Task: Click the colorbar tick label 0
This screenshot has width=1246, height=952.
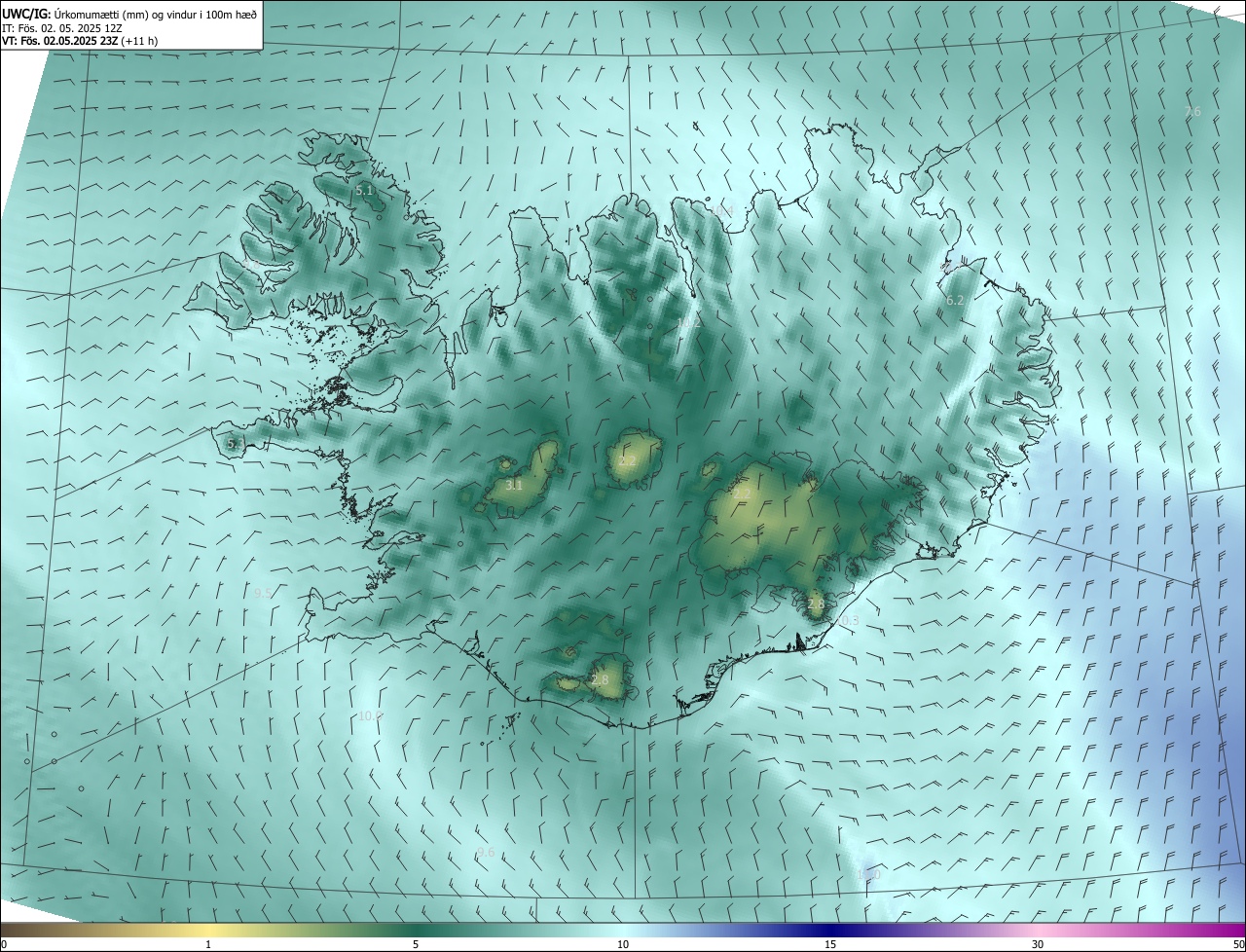Action: (4, 944)
